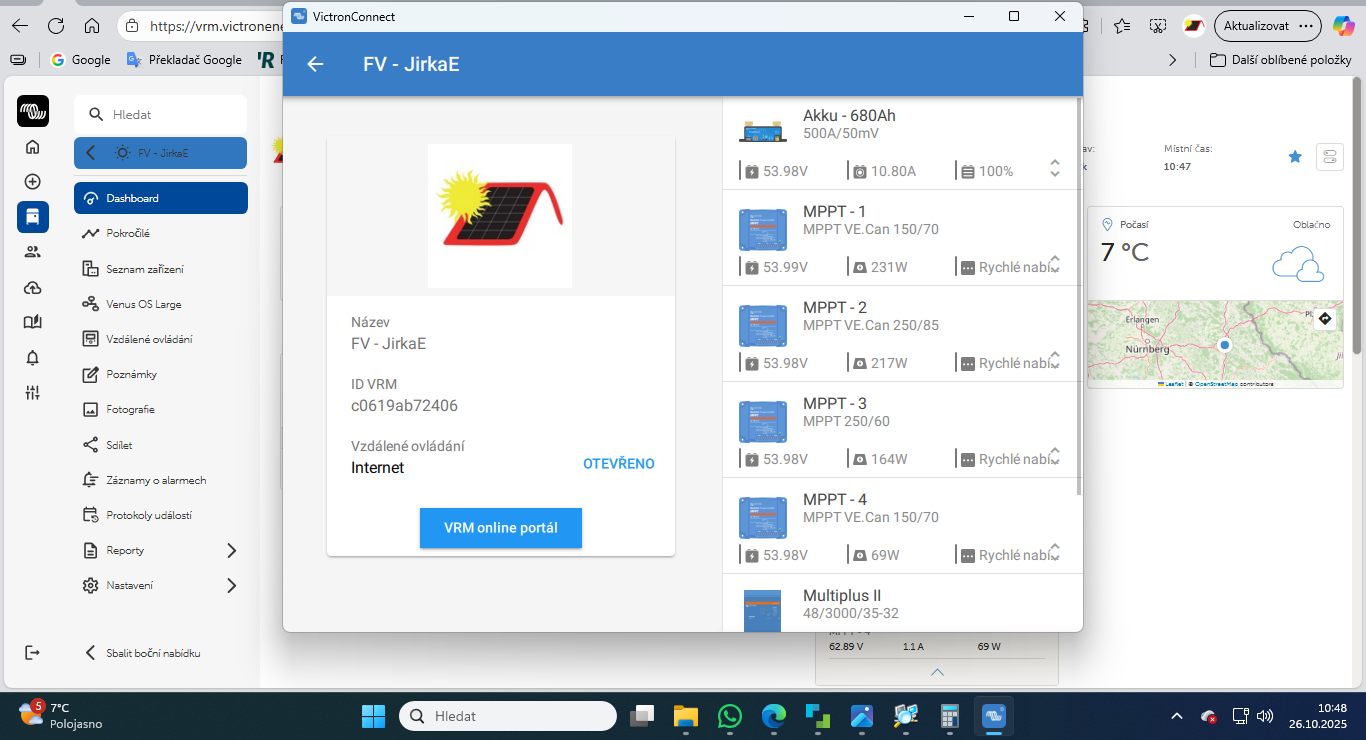Expand the MPPT - 2 device details
This screenshot has height=740, width=1366.
click(1054, 360)
